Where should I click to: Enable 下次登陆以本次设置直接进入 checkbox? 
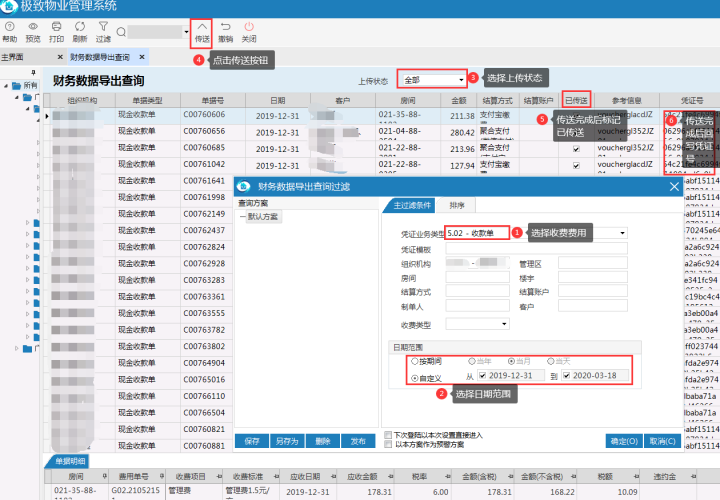coord(388,435)
